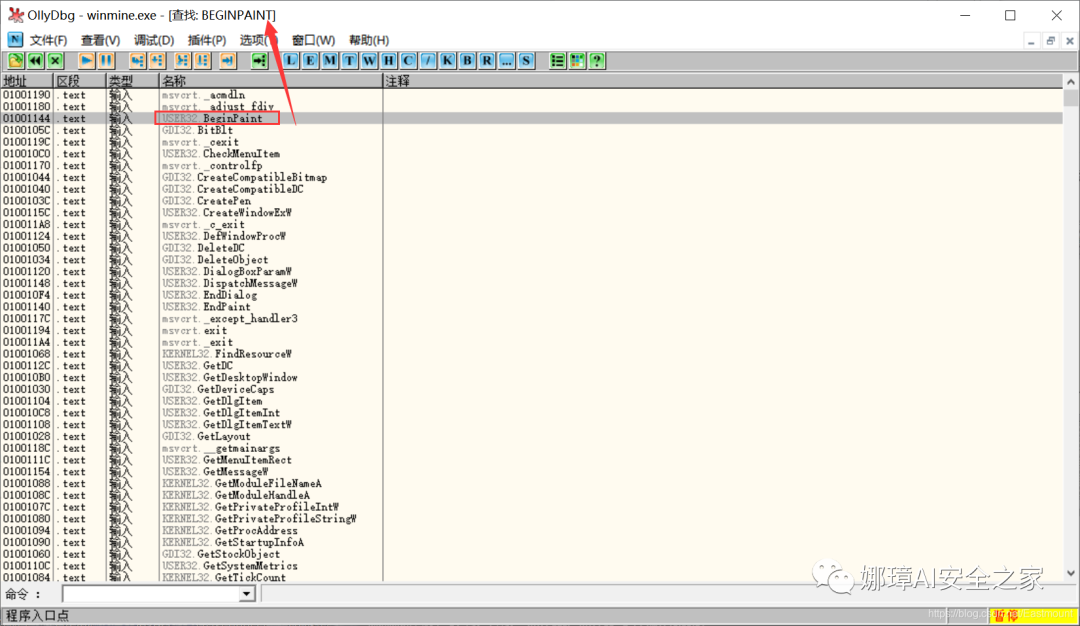The height and width of the screenshot is (626, 1080).
Task: Click the Run program play icon
Action: 87,61
